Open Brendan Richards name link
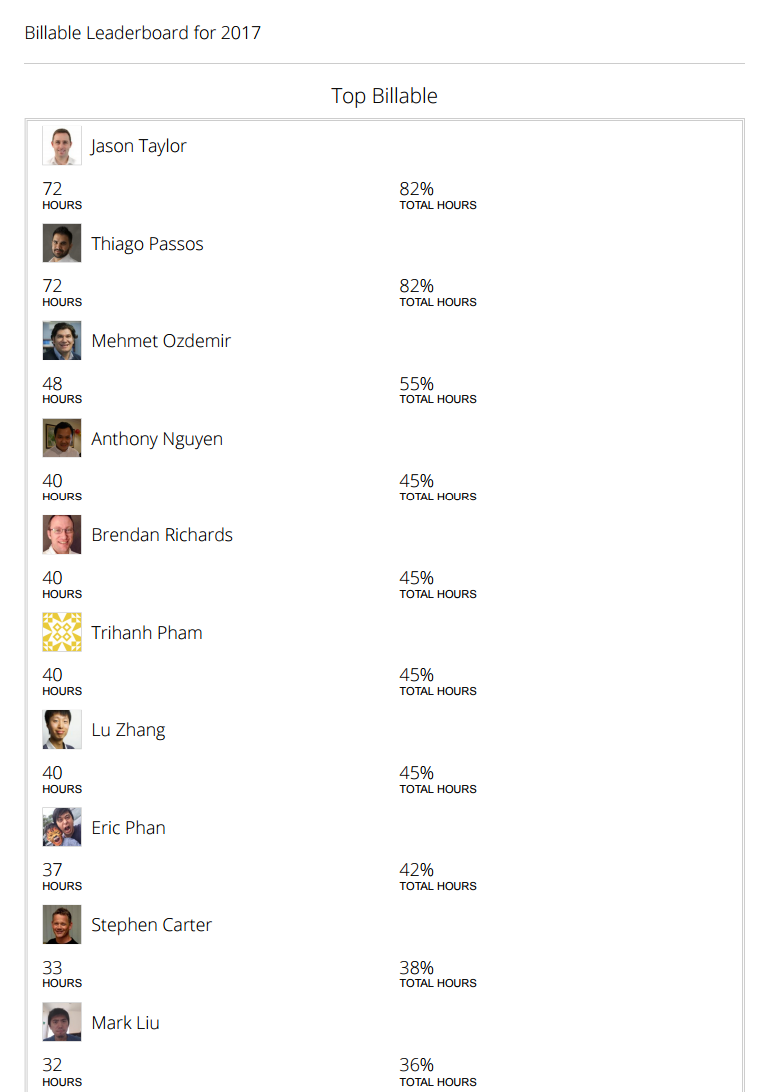The image size is (772, 1092). (x=162, y=535)
